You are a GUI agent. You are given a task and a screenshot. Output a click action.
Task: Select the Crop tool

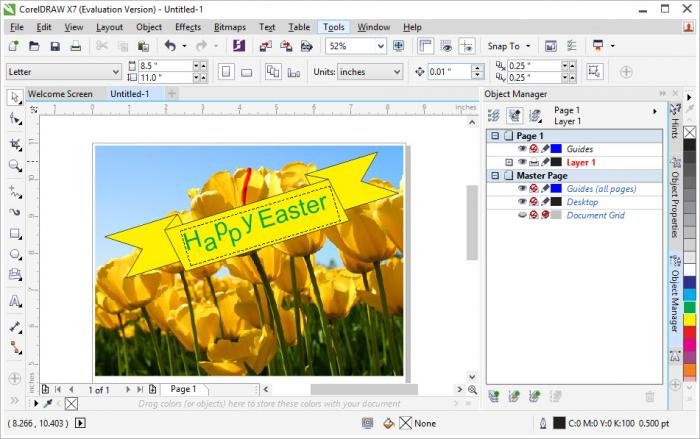pos(15,144)
